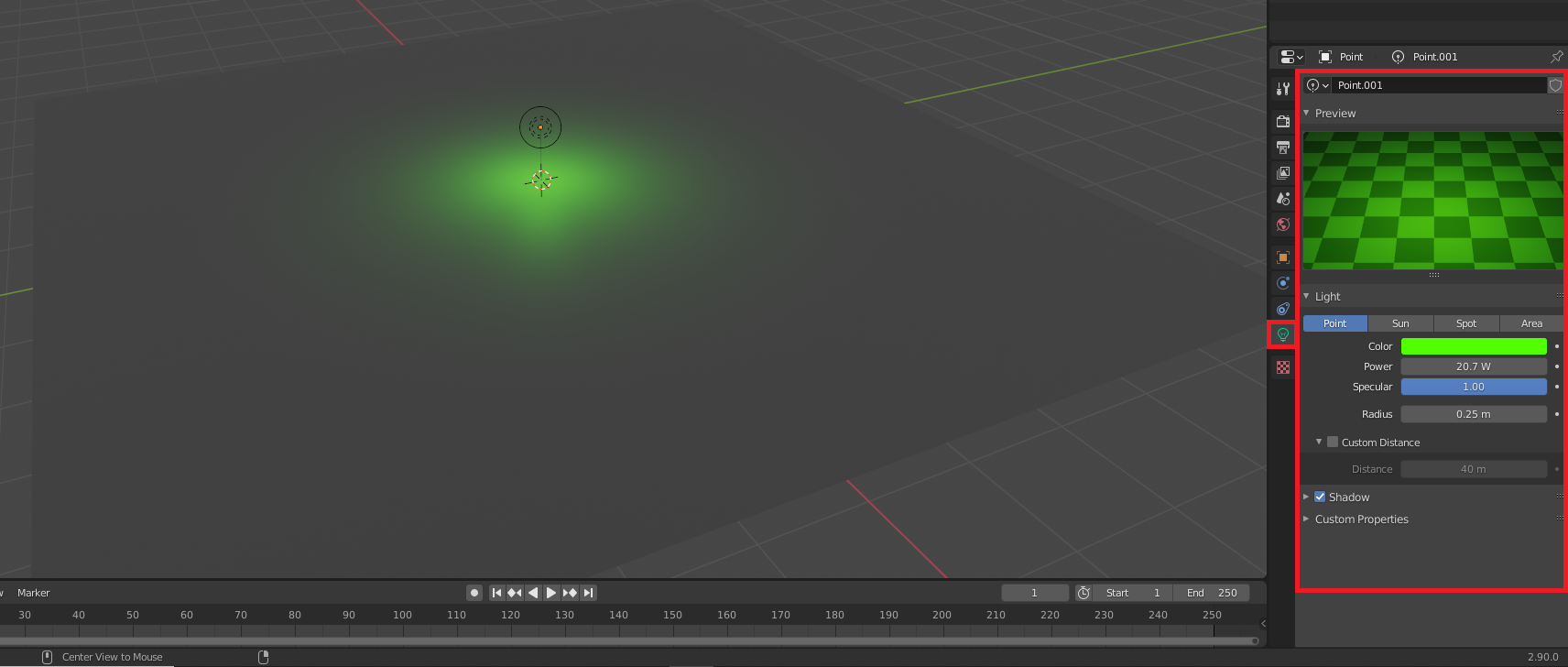This screenshot has width=1568, height=667.
Task: Click the Radius value field
Action: pyautogui.click(x=1474, y=414)
